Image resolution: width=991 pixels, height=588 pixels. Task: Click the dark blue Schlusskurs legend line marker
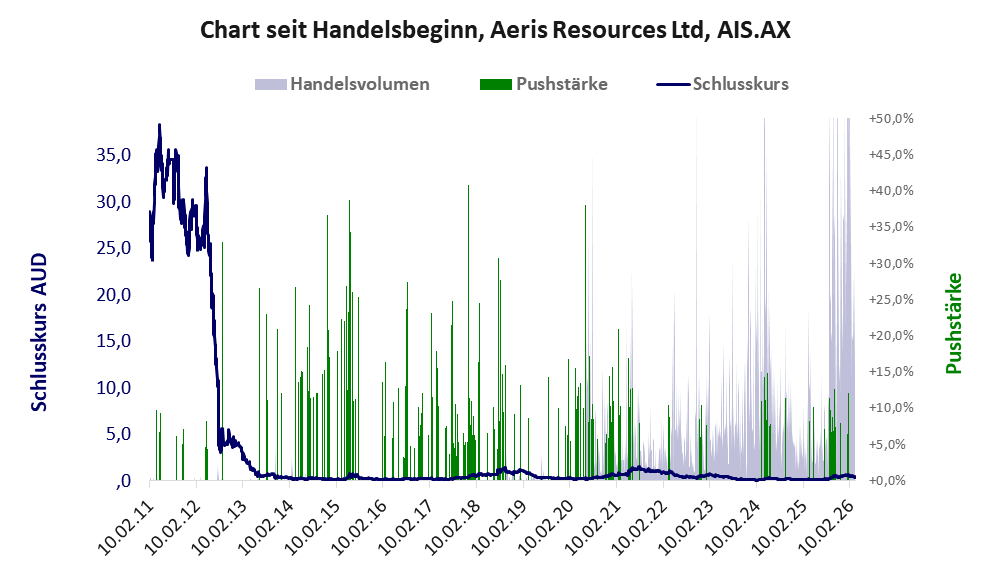(673, 84)
